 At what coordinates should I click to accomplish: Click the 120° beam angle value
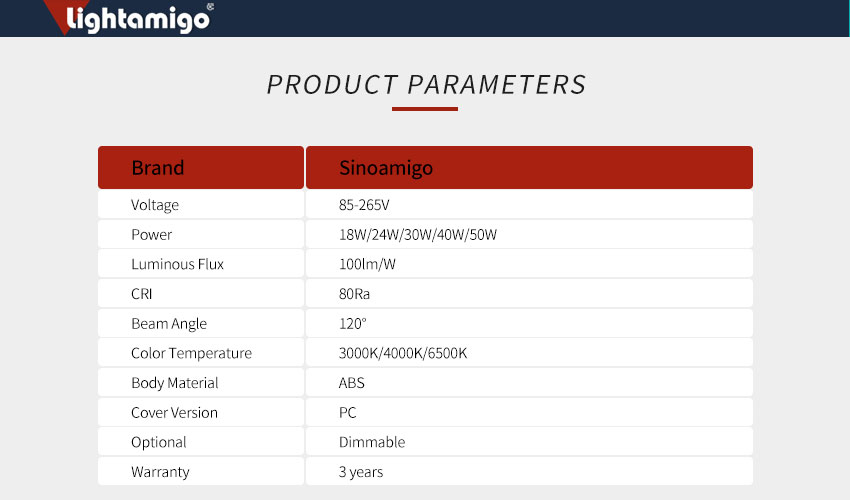click(353, 324)
